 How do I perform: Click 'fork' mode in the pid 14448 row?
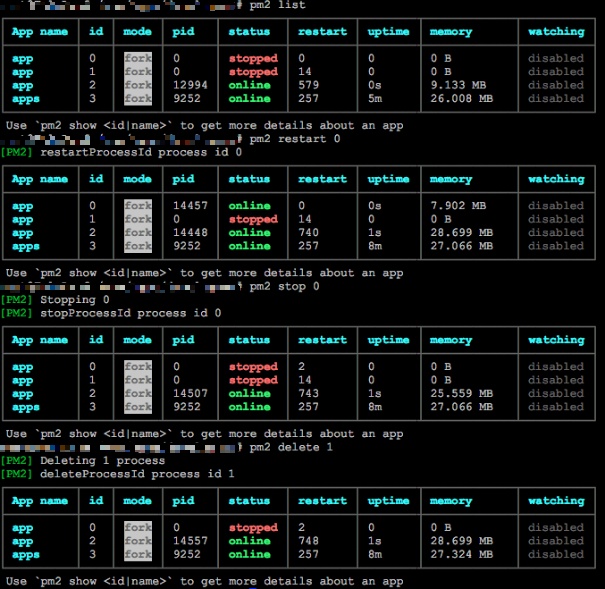click(138, 233)
